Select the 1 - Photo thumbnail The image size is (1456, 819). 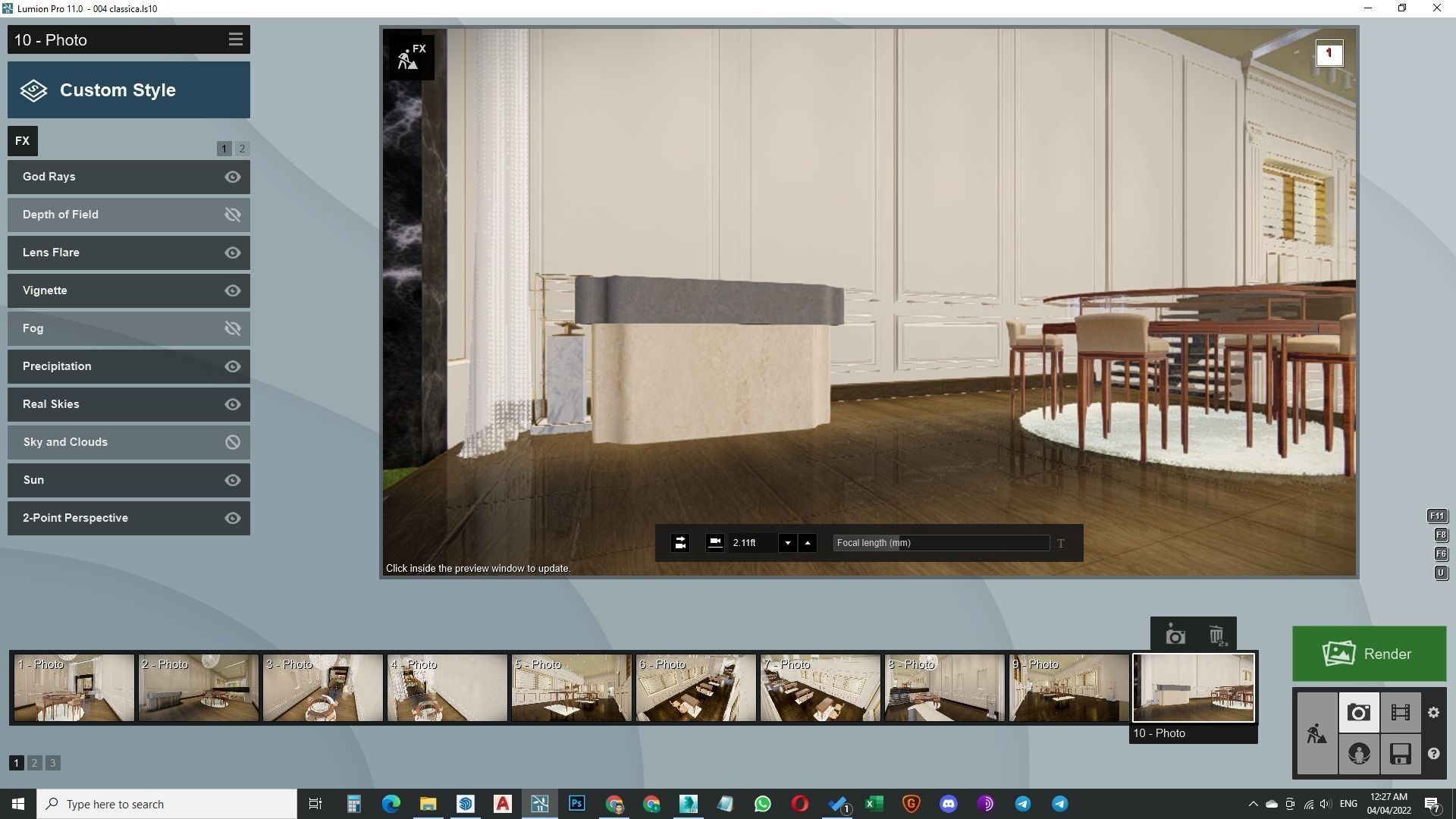click(x=74, y=688)
